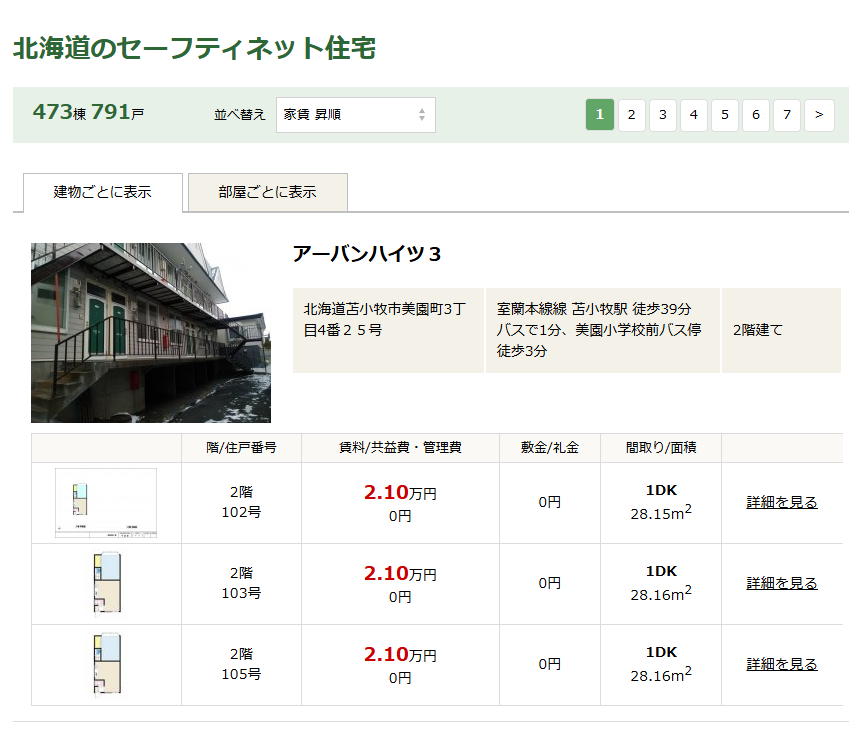This screenshot has width=849, height=730.
Task: Open the floor plan image for 103号
Action: [105, 583]
